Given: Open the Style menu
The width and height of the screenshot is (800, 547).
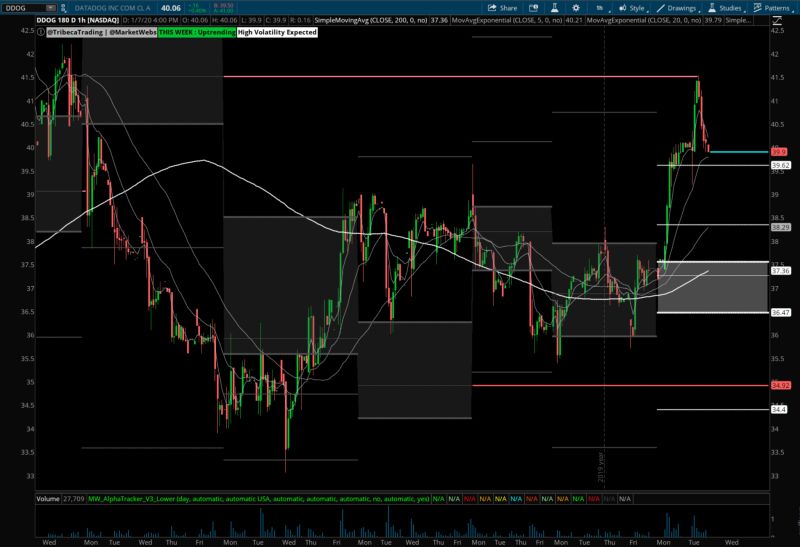Looking at the screenshot, I should coord(632,8).
